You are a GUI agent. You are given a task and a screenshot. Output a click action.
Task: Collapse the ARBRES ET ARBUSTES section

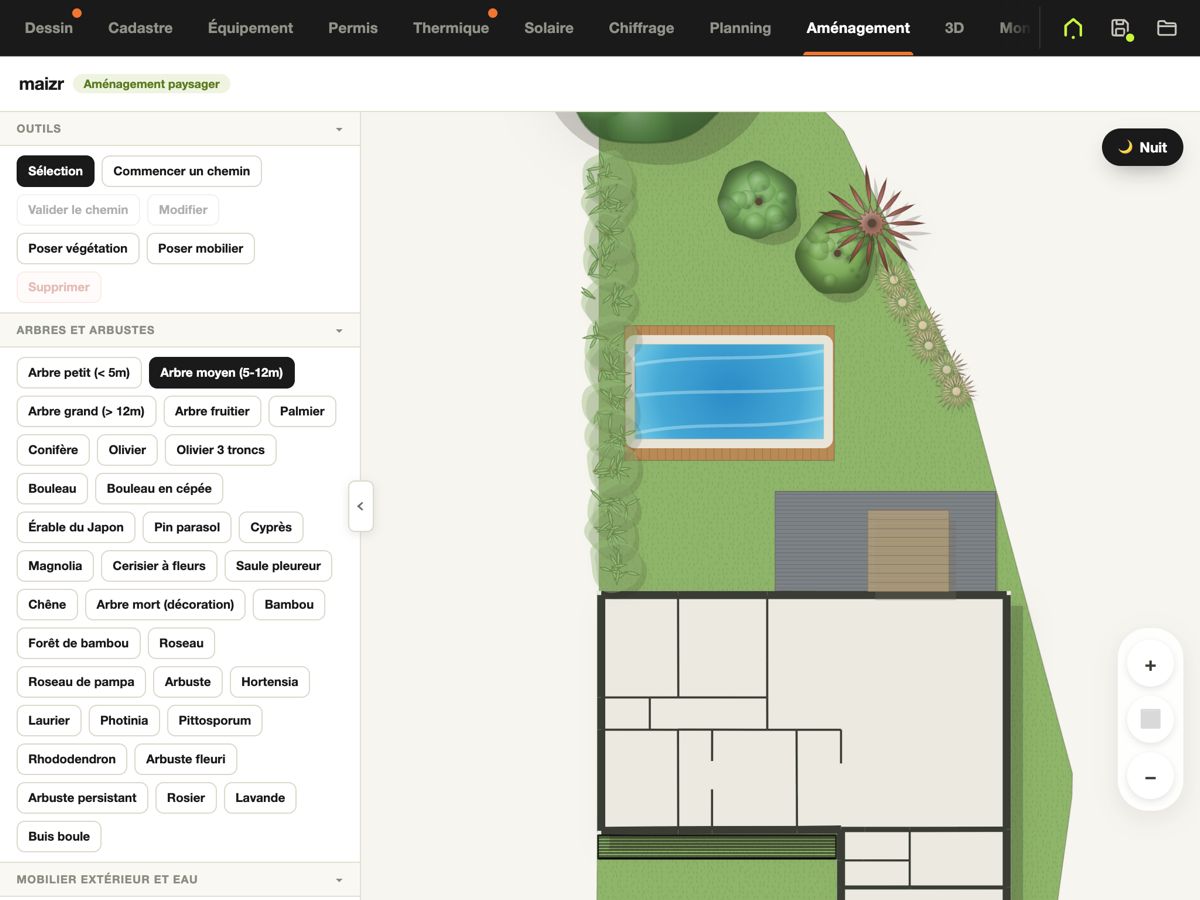coord(339,330)
